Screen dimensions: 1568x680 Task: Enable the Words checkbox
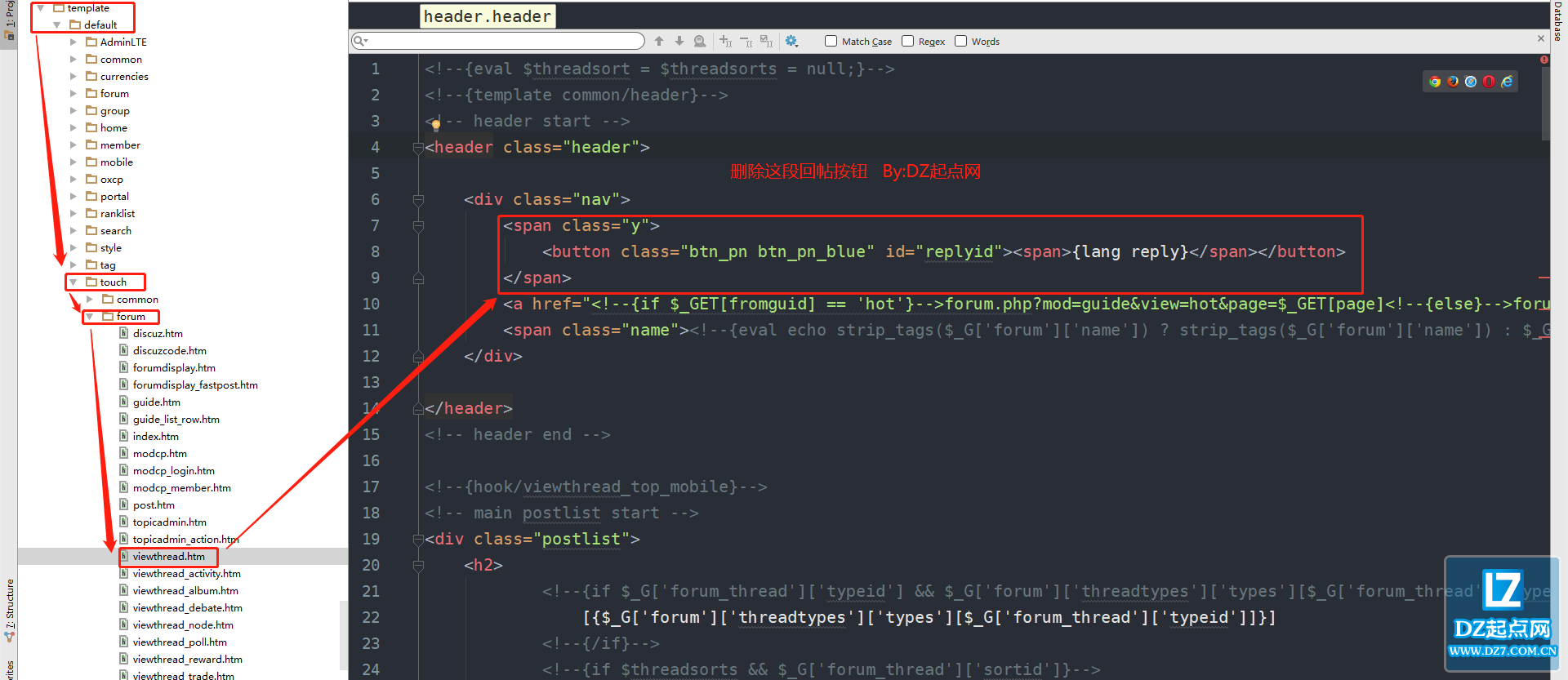[960, 41]
